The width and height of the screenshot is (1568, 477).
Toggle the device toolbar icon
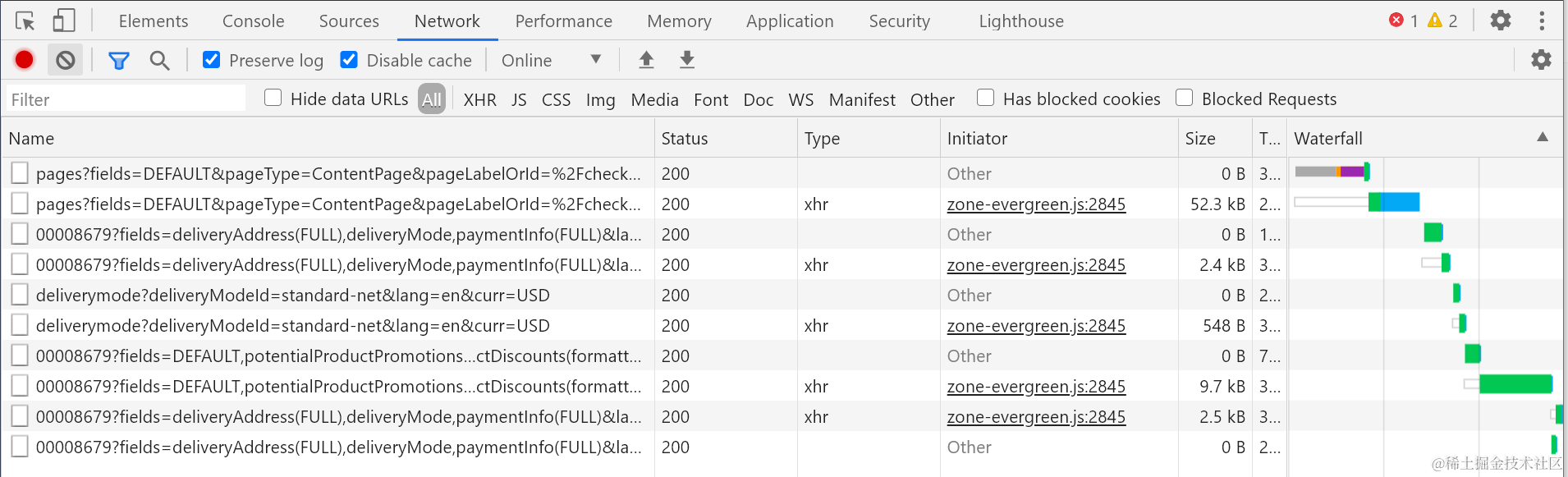[63, 21]
